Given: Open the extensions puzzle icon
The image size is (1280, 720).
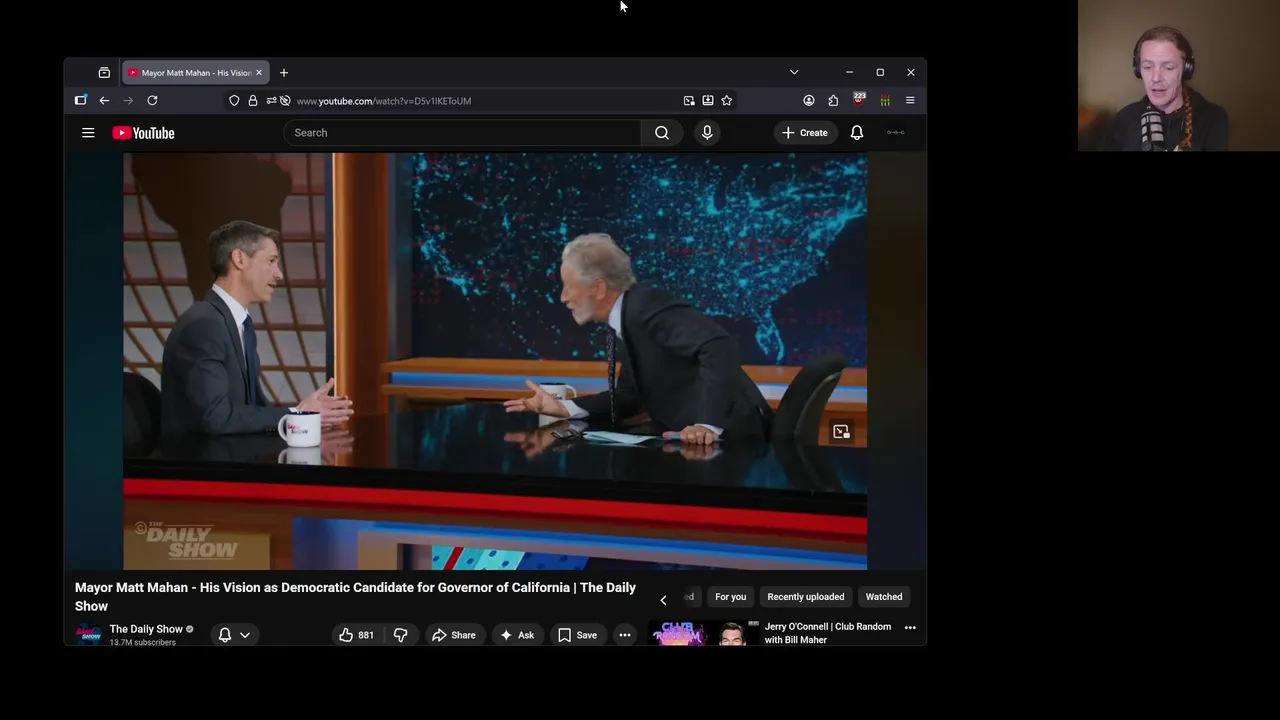Looking at the screenshot, I should click(833, 101).
